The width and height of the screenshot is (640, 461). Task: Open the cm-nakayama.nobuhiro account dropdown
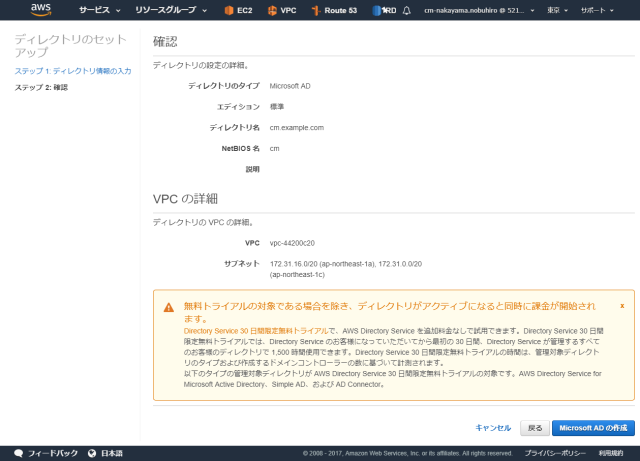coord(479,11)
